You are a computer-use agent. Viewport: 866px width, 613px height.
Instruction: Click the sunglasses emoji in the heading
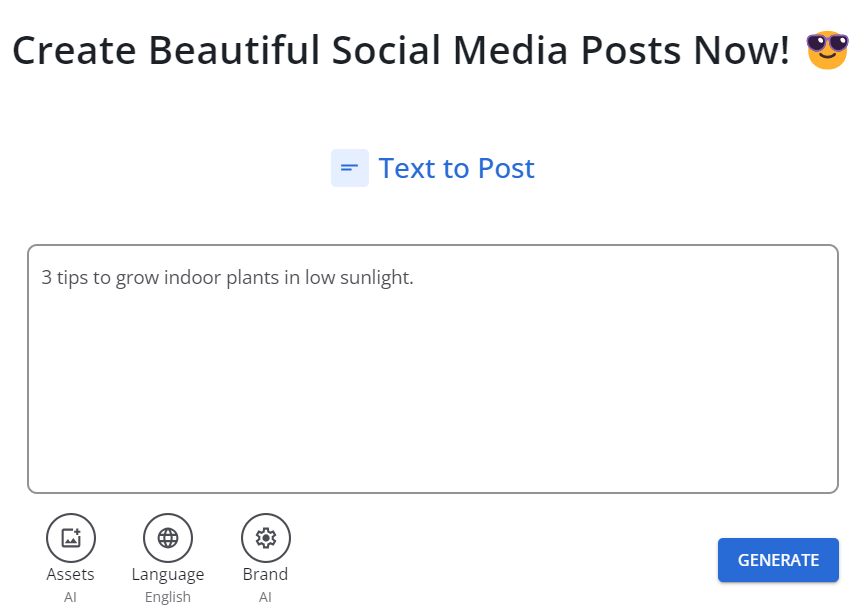827,50
